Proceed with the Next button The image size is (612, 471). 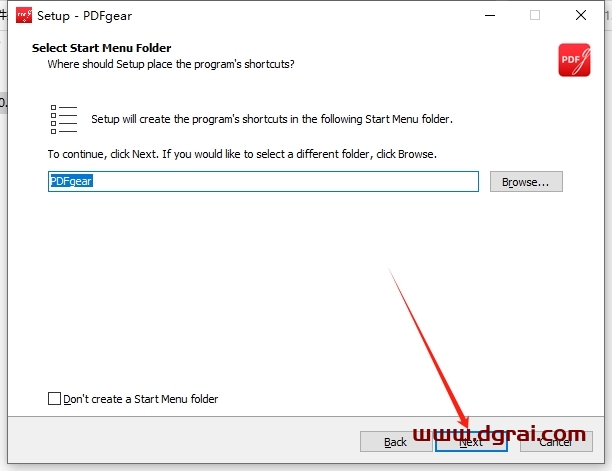click(471, 441)
